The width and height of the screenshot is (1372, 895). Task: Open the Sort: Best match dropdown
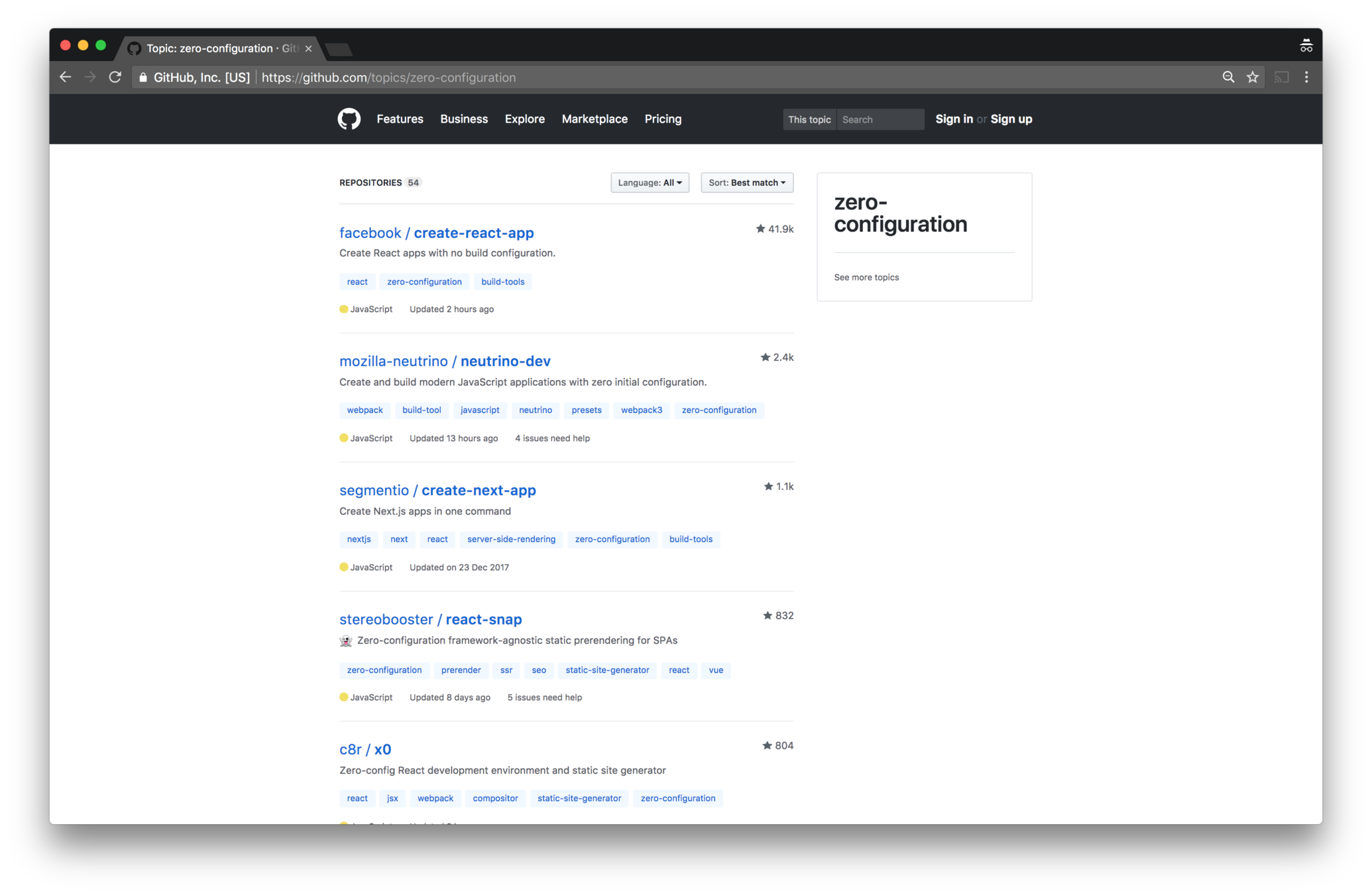pyautogui.click(x=746, y=182)
